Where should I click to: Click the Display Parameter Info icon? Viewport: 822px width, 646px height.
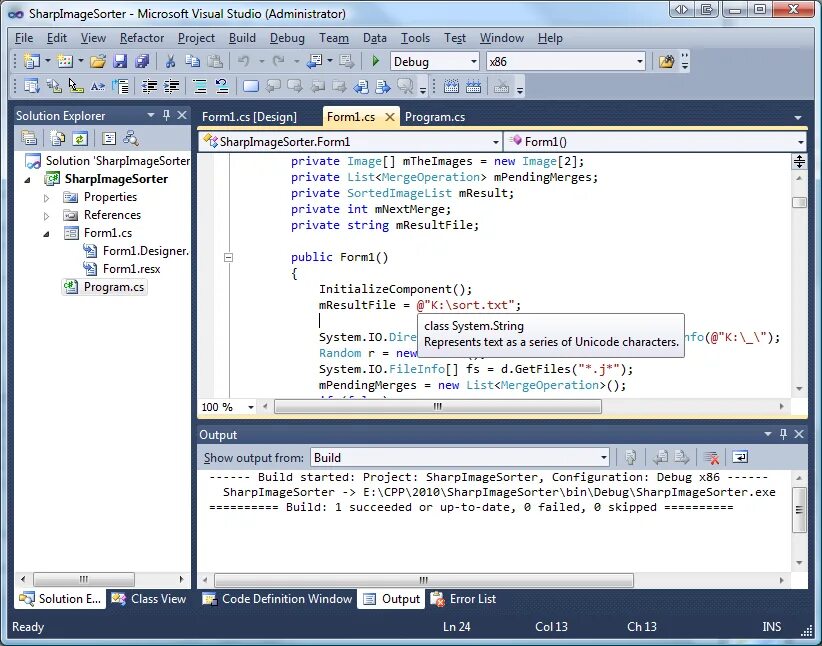(54, 86)
